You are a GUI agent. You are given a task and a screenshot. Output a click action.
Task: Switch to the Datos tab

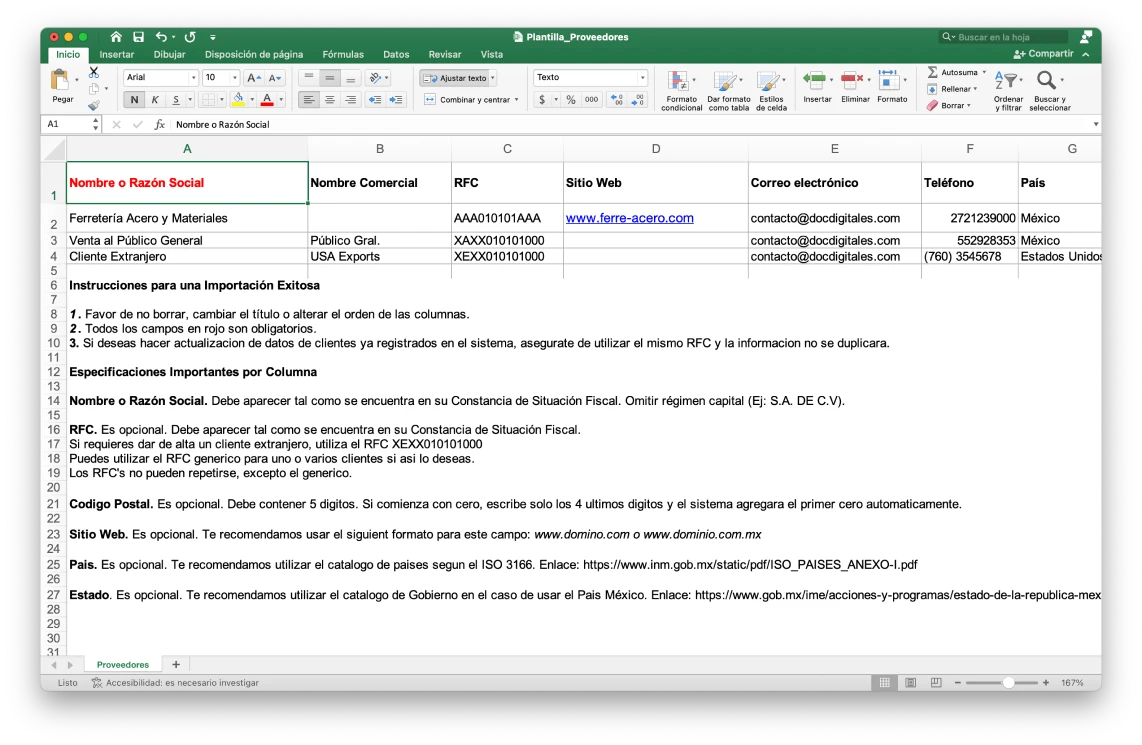(x=395, y=55)
